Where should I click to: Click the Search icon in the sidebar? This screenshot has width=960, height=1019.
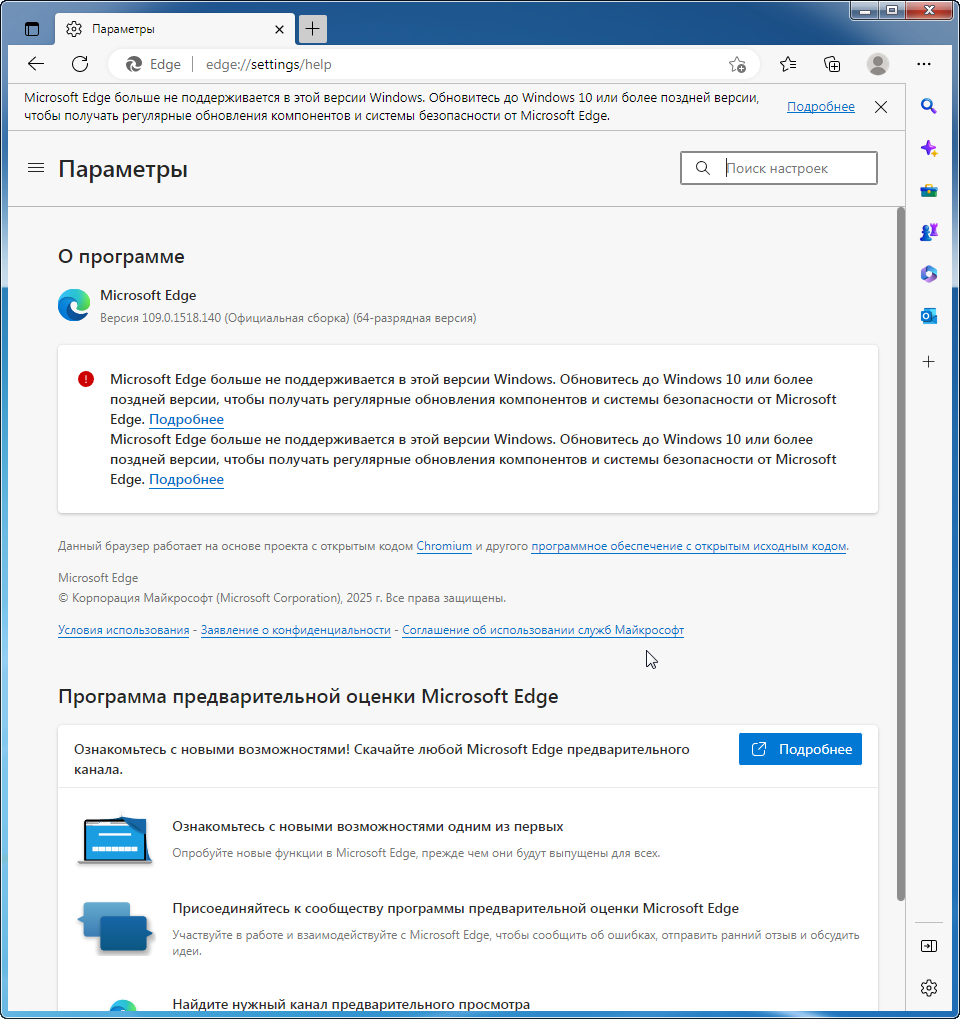coord(928,107)
